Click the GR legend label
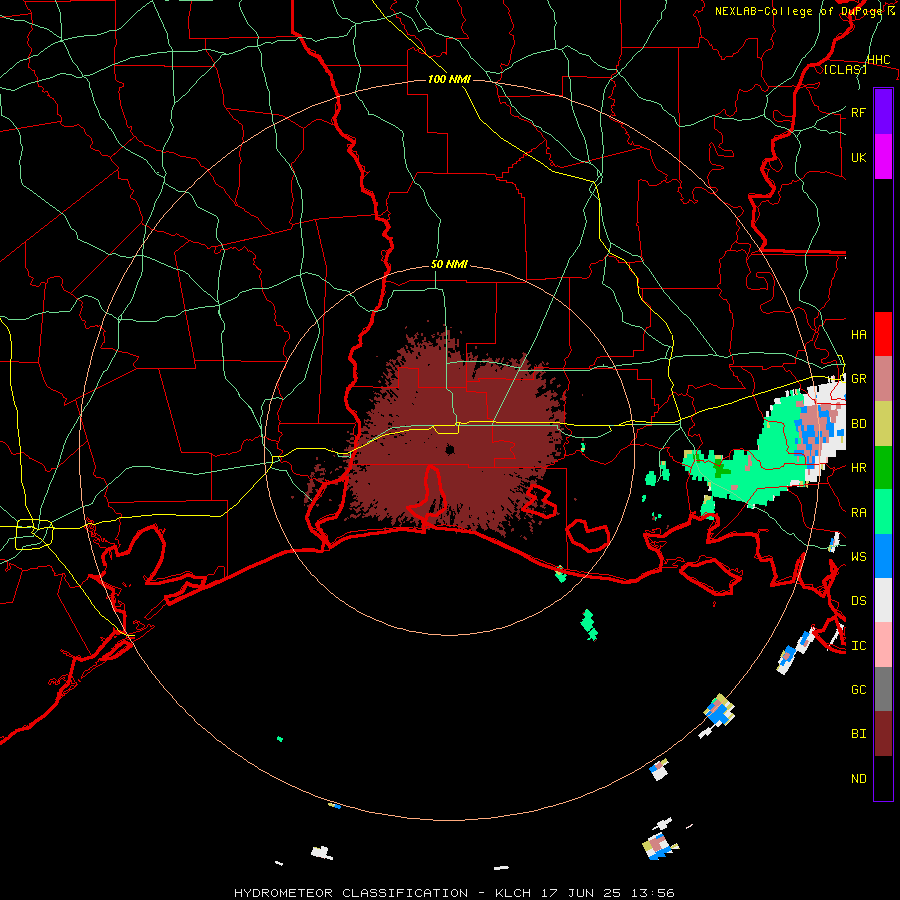 coord(858,379)
